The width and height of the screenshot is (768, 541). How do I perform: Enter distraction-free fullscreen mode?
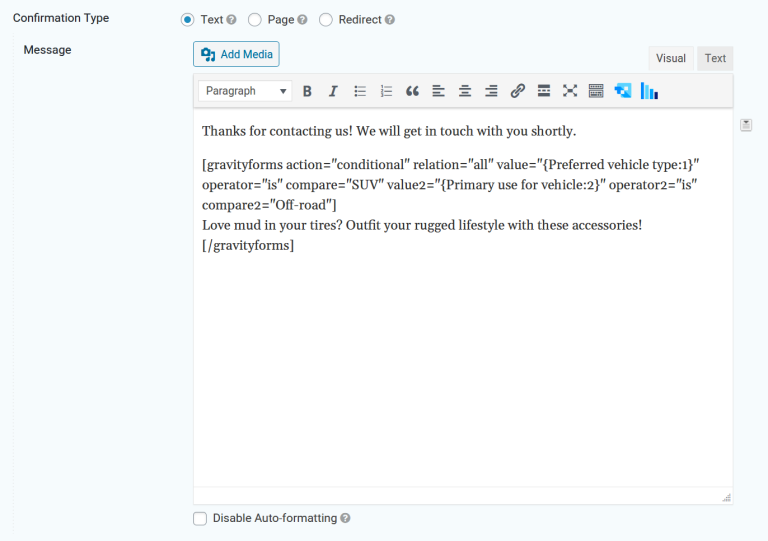click(x=570, y=91)
